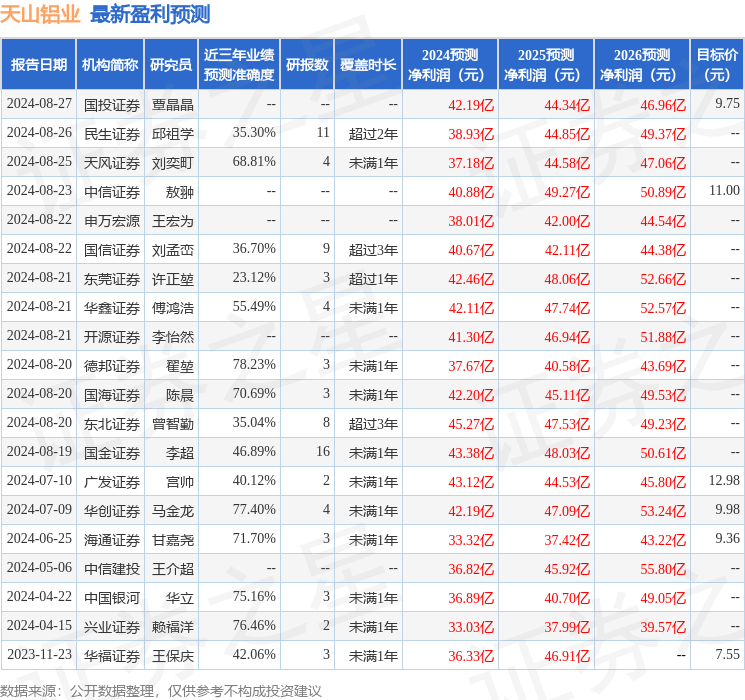The image size is (745, 700).
Task: Click 兴业证券 institution cell
Action: (x=112, y=627)
